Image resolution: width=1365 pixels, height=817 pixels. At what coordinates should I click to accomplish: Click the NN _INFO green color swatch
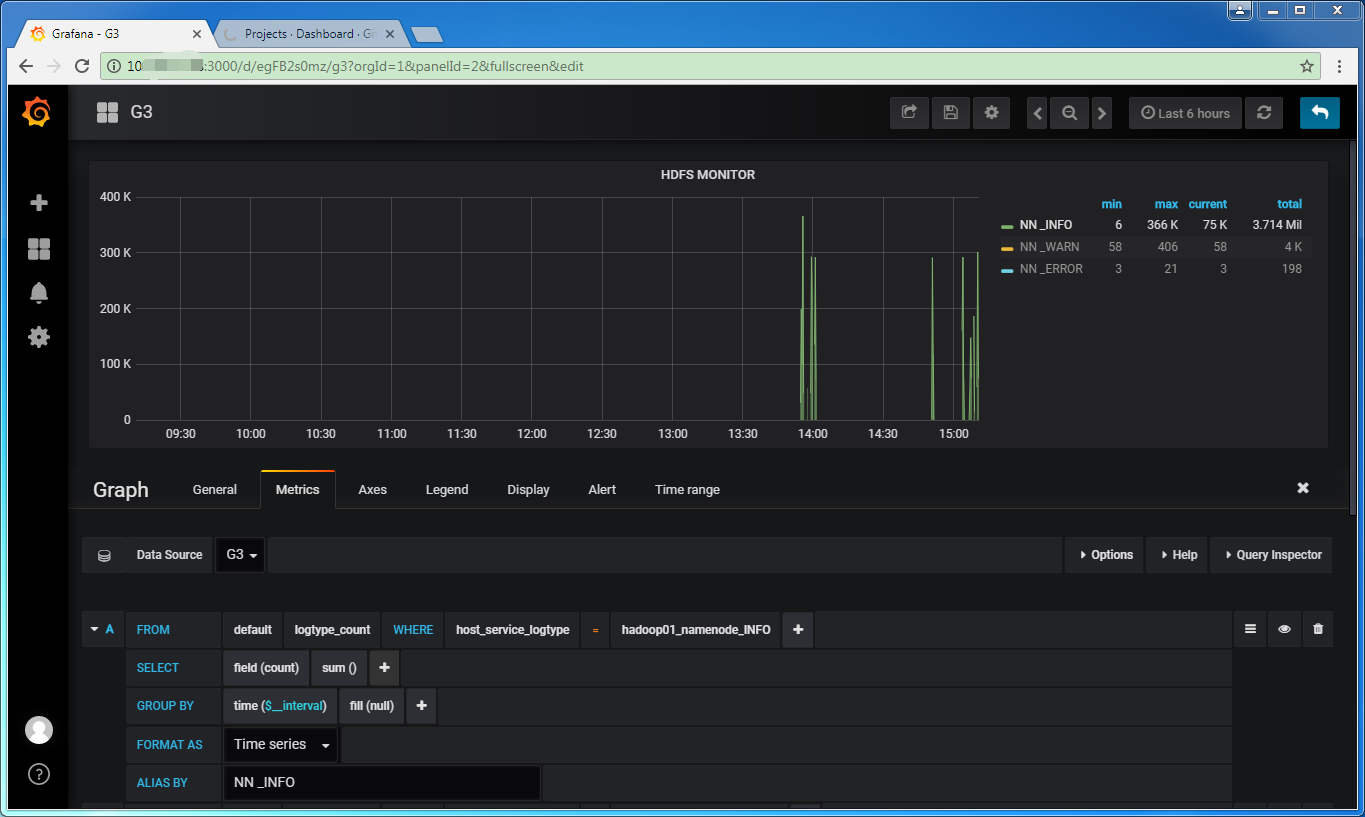[1008, 226]
